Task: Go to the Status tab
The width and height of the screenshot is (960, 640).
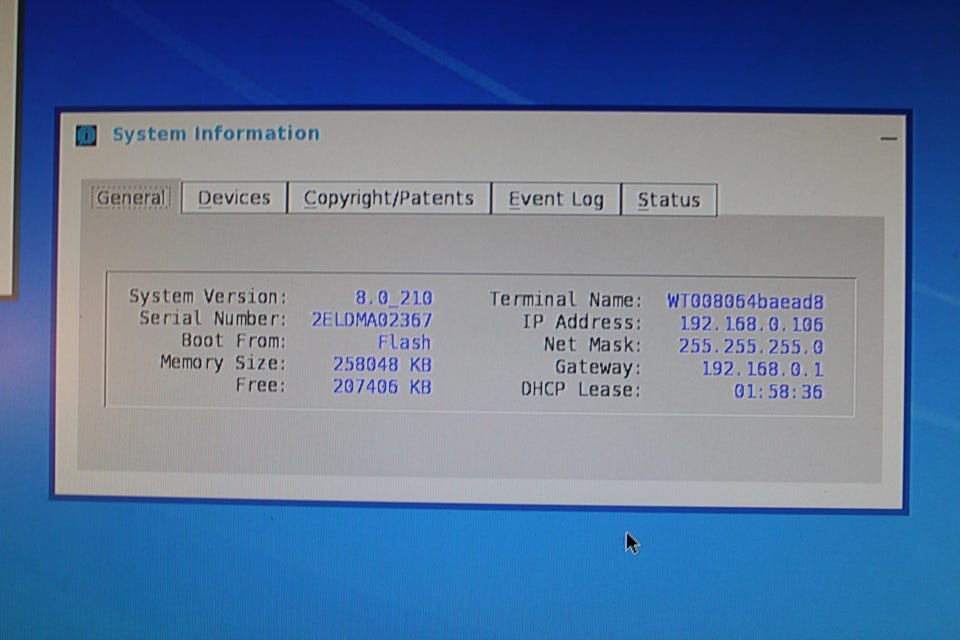Action: coord(669,200)
